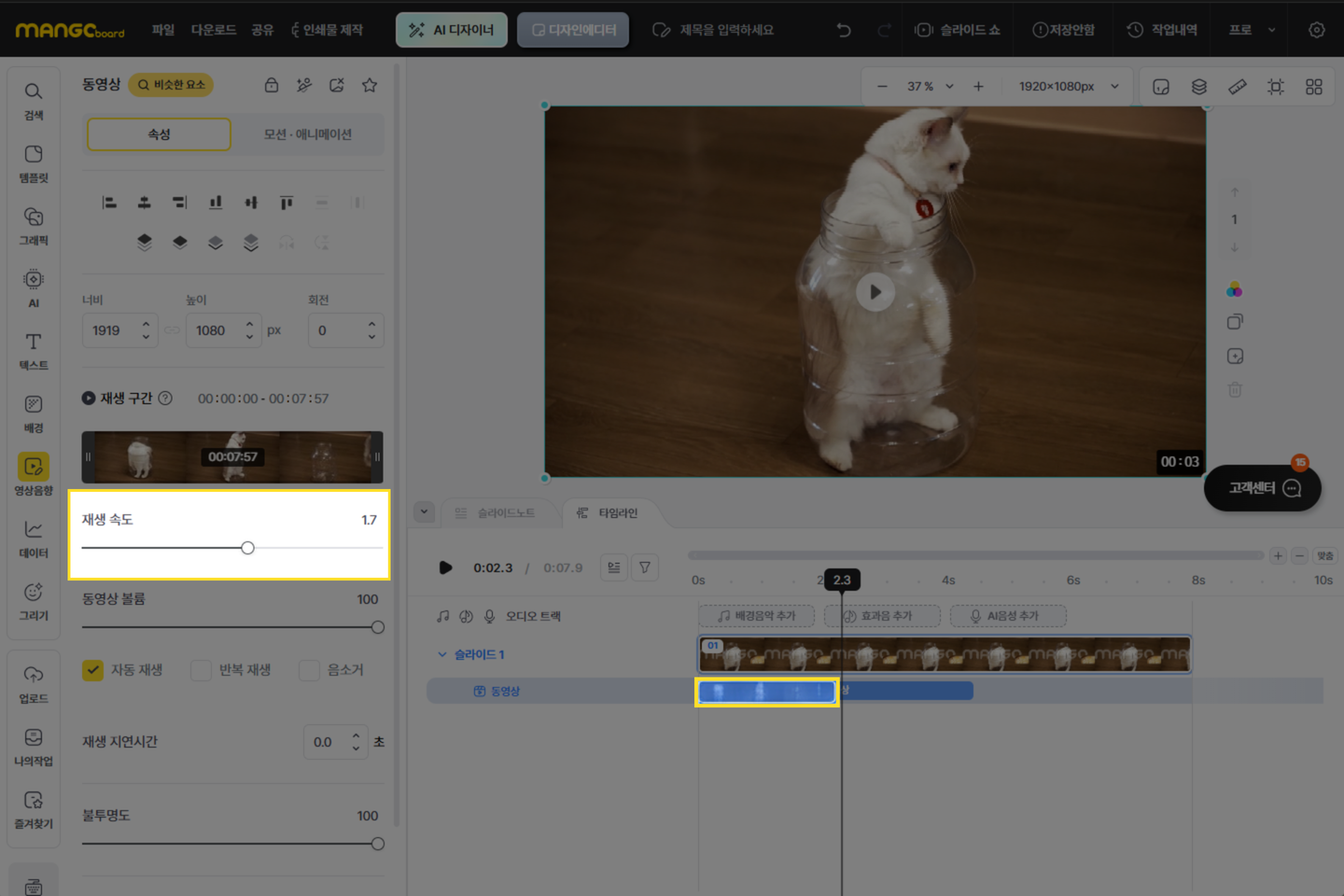Switch to the 슬라이드노트 tab
The height and width of the screenshot is (896, 1344).
coord(496,513)
